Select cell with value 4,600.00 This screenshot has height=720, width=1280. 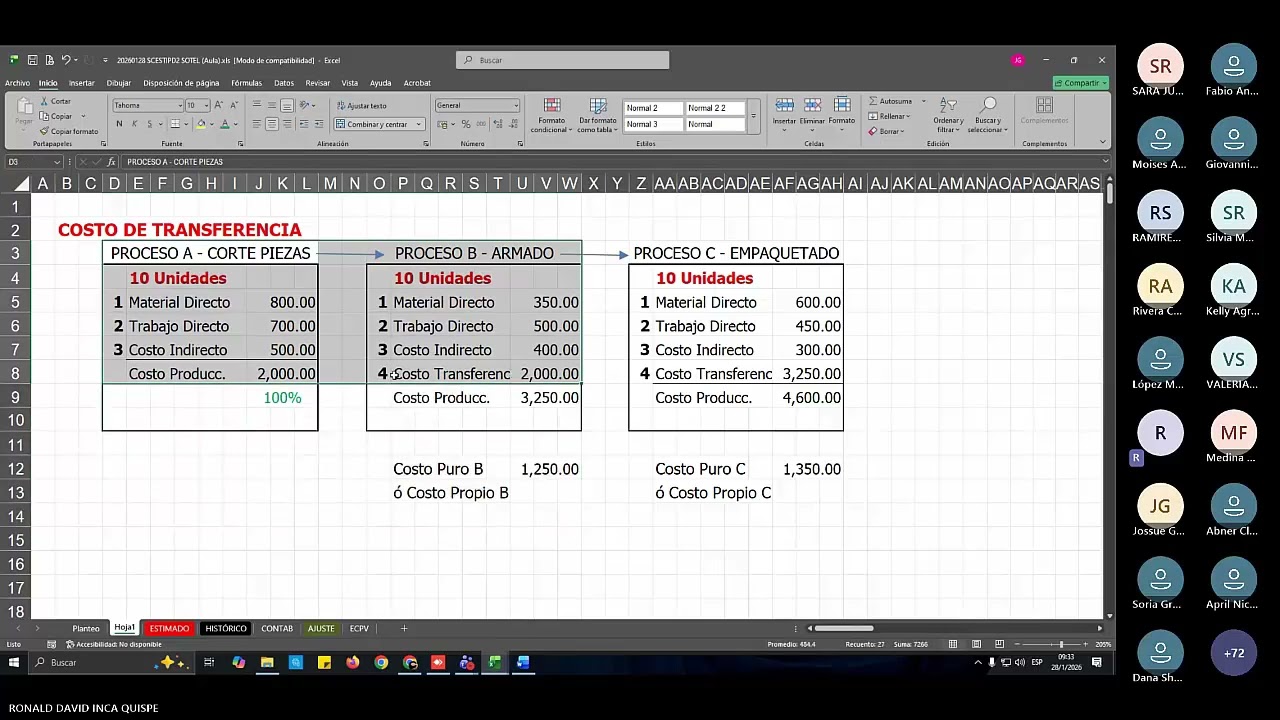click(x=811, y=398)
